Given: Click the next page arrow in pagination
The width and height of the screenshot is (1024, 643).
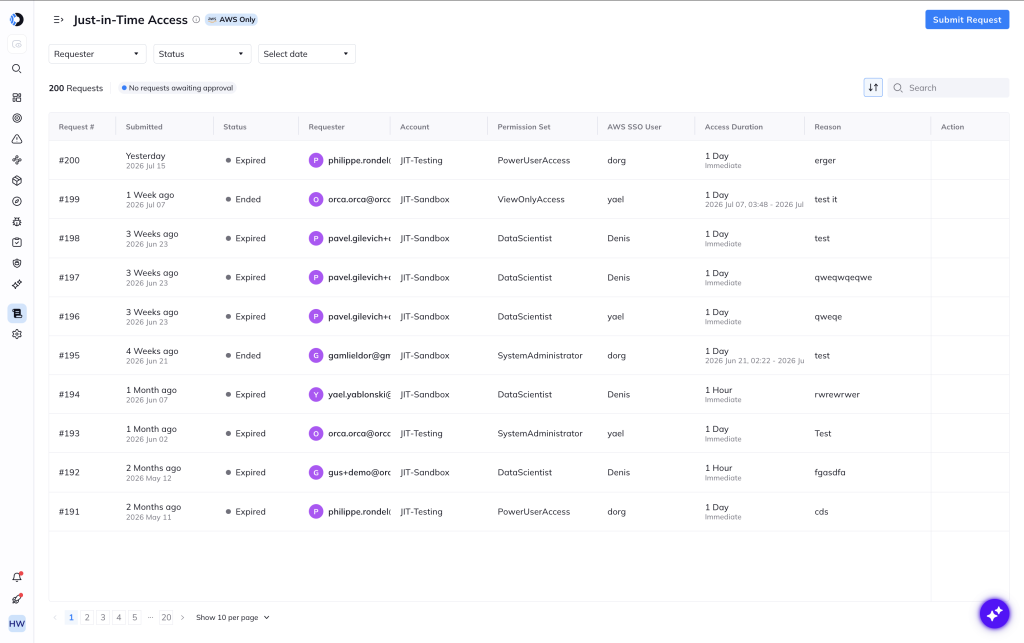Looking at the screenshot, I should [x=182, y=618].
